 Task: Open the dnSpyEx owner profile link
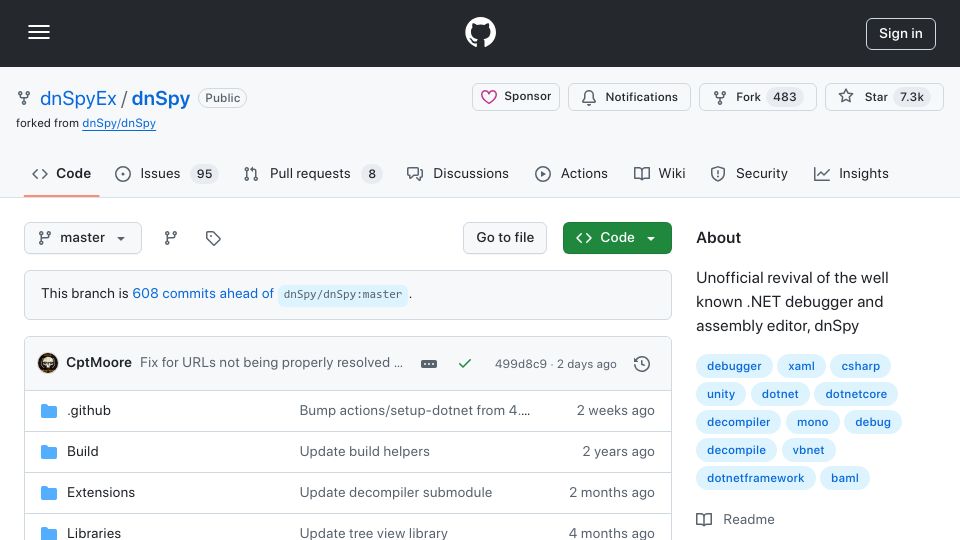click(x=78, y=99)
